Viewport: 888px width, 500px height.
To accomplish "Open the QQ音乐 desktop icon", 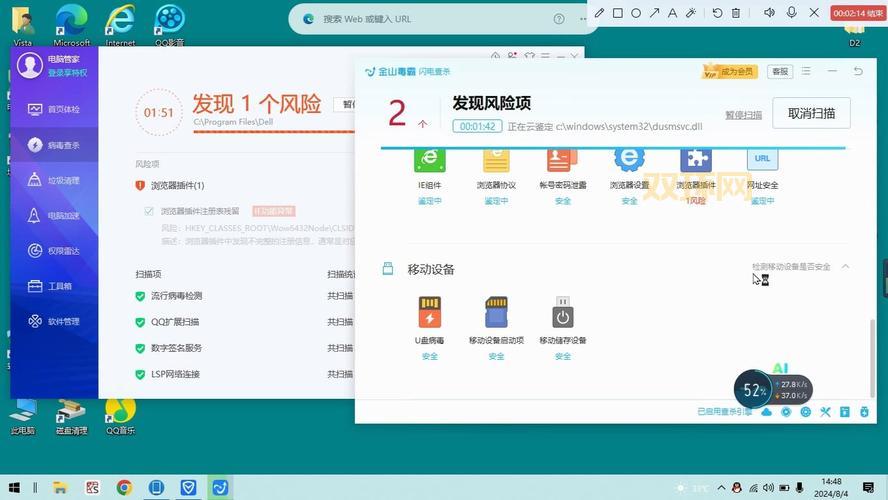I will click(x=120, y=417).
